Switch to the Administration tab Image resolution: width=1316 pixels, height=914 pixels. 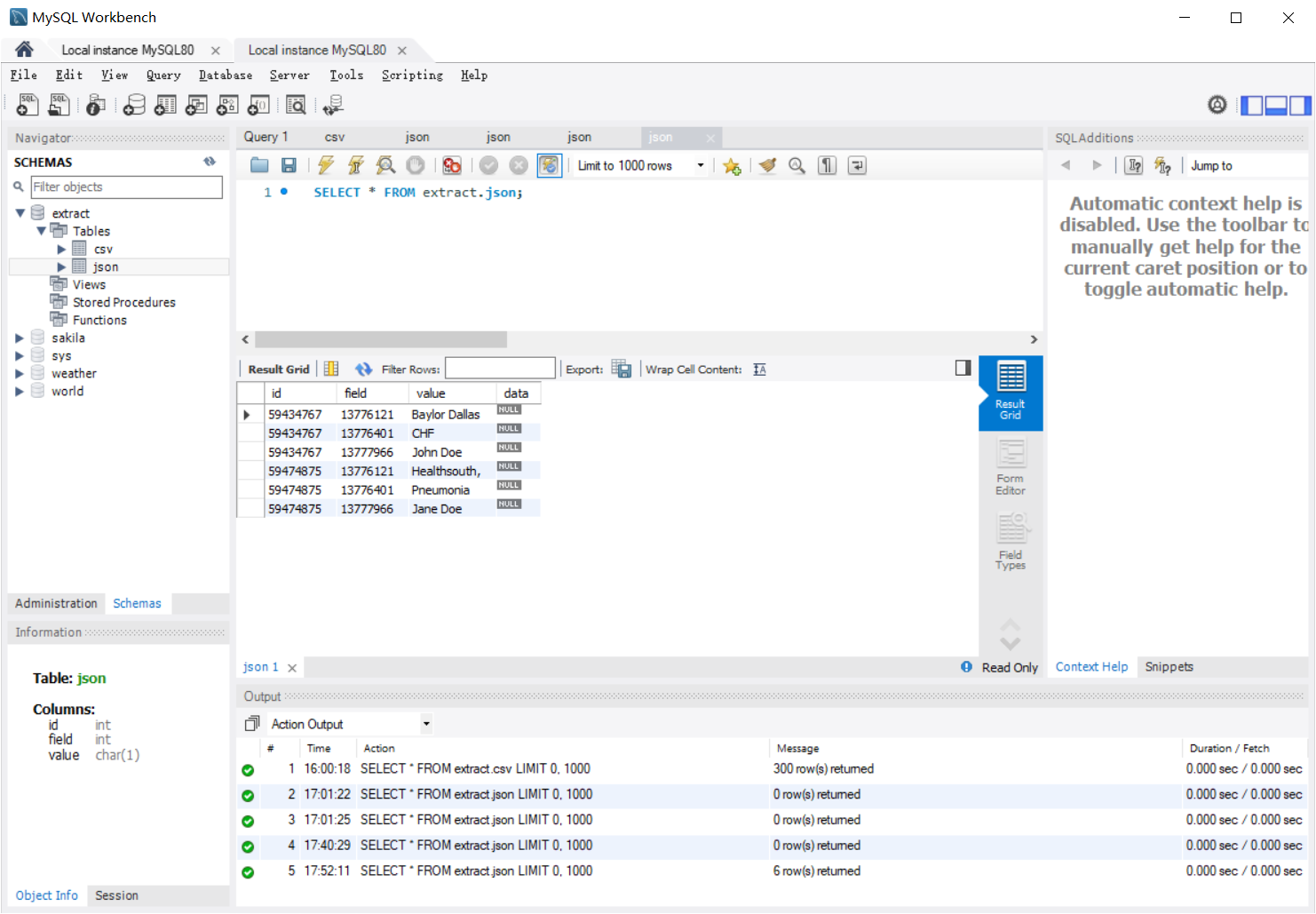[56, 603]
